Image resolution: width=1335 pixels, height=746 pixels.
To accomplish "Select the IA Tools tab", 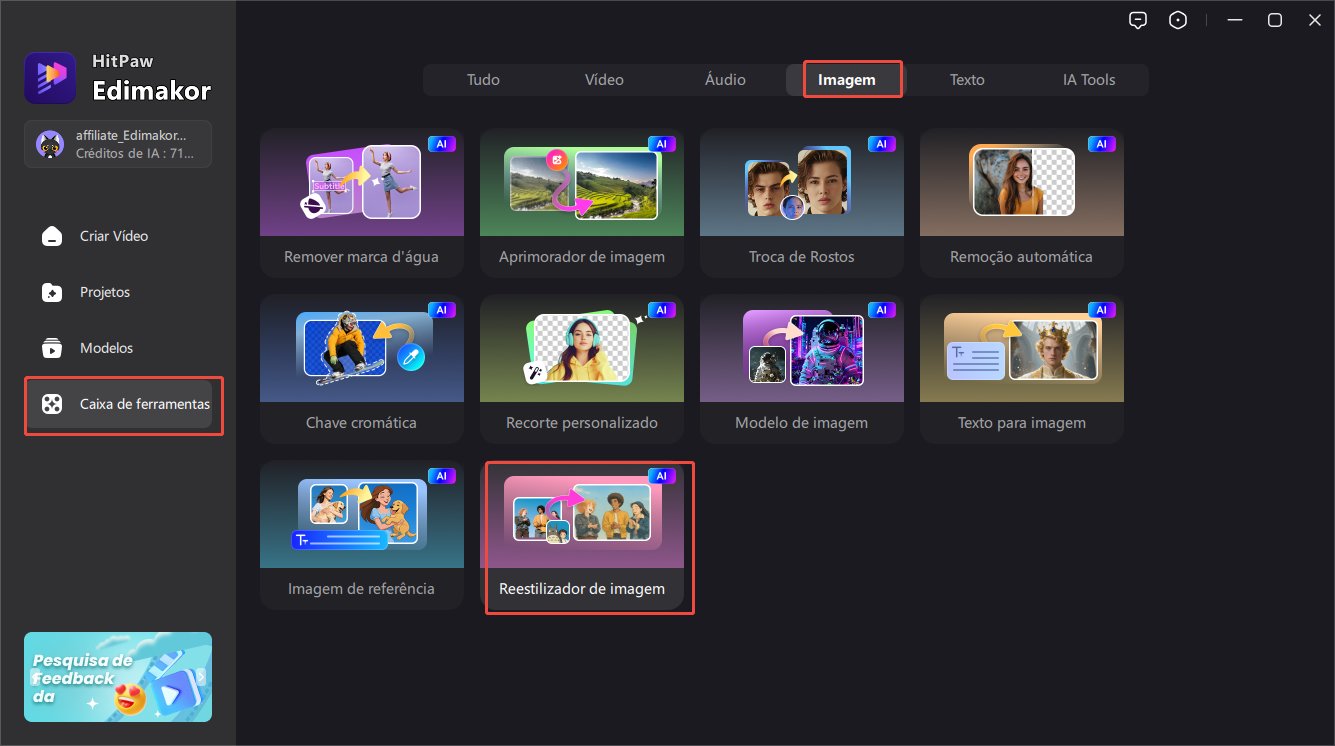I will pos(1089,80).
